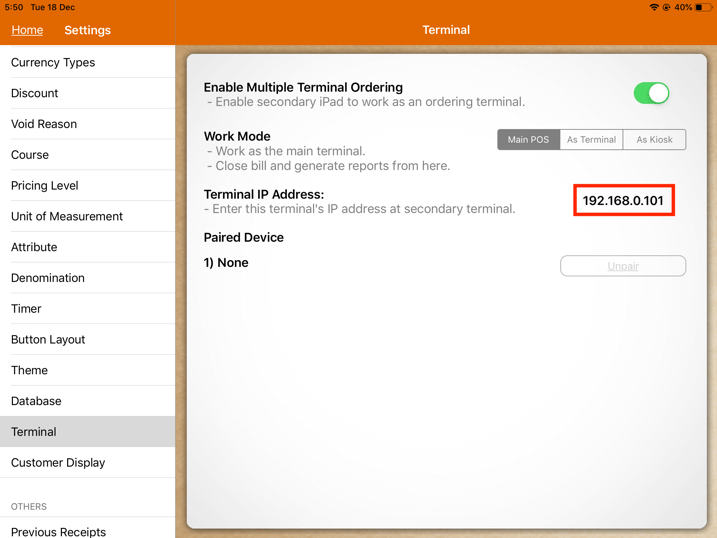Go to Home link

pyautogui.click(x=27, y=30)
